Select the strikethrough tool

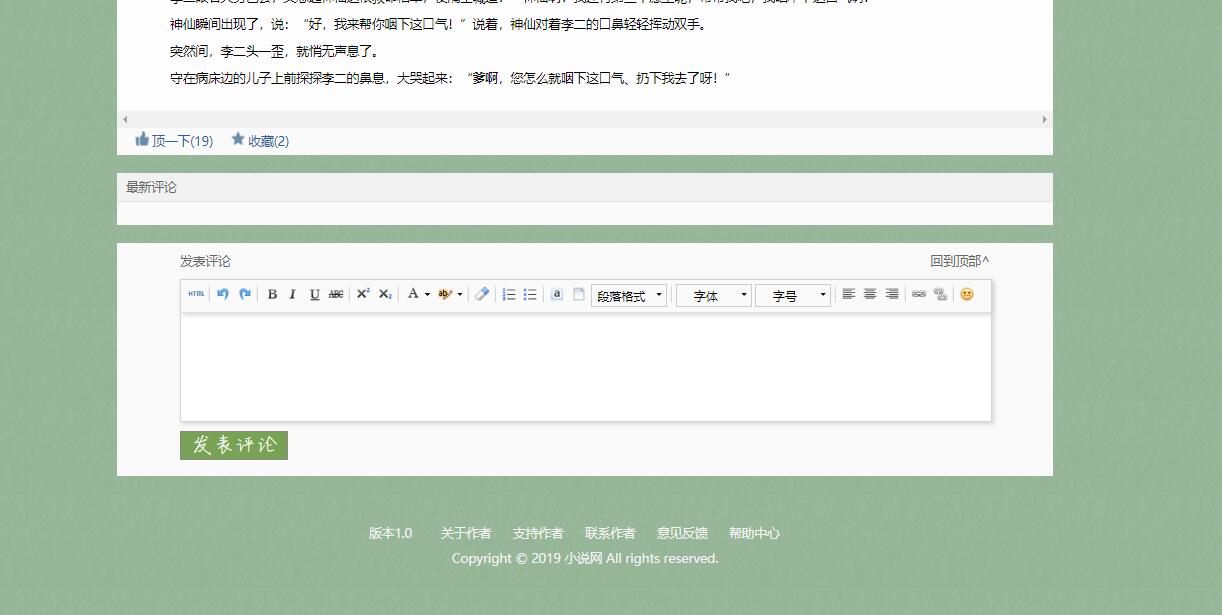pyautogui.click(x=336, y=294)
